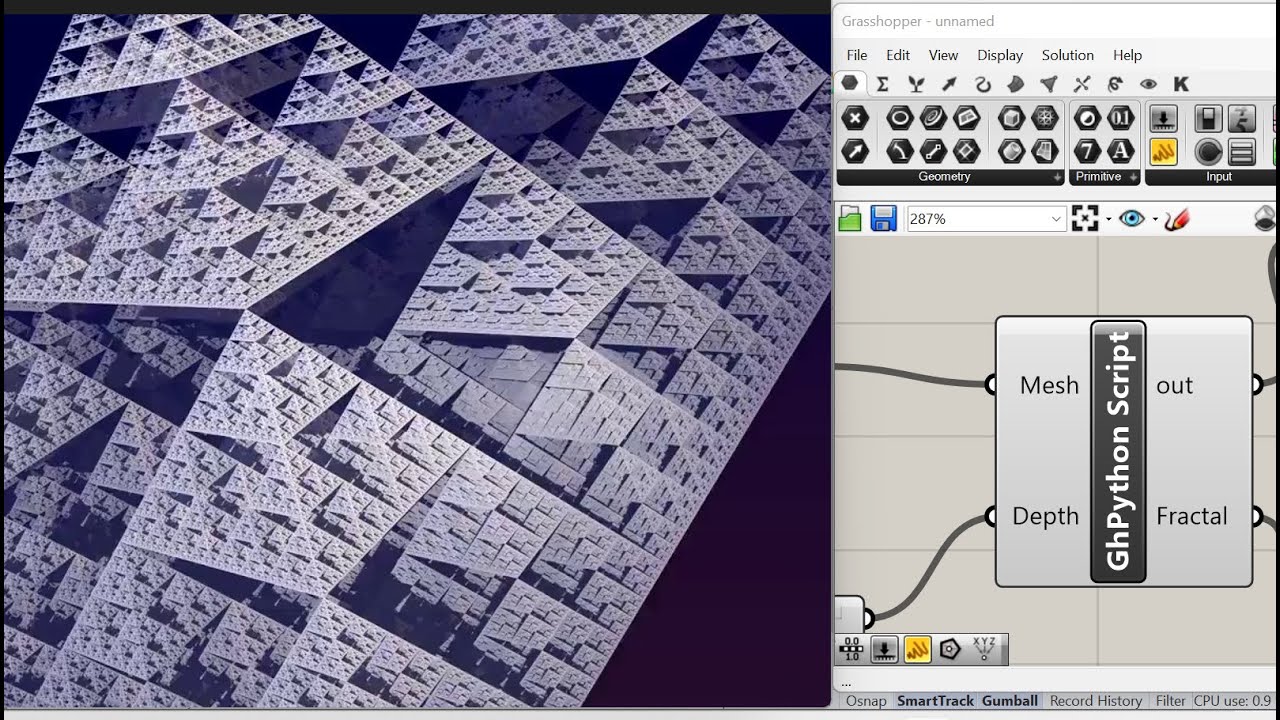Open the Params tab with hexagon icon
Image resolution: width=1280 pixels, height=720 pixels.
pos(850,84)
